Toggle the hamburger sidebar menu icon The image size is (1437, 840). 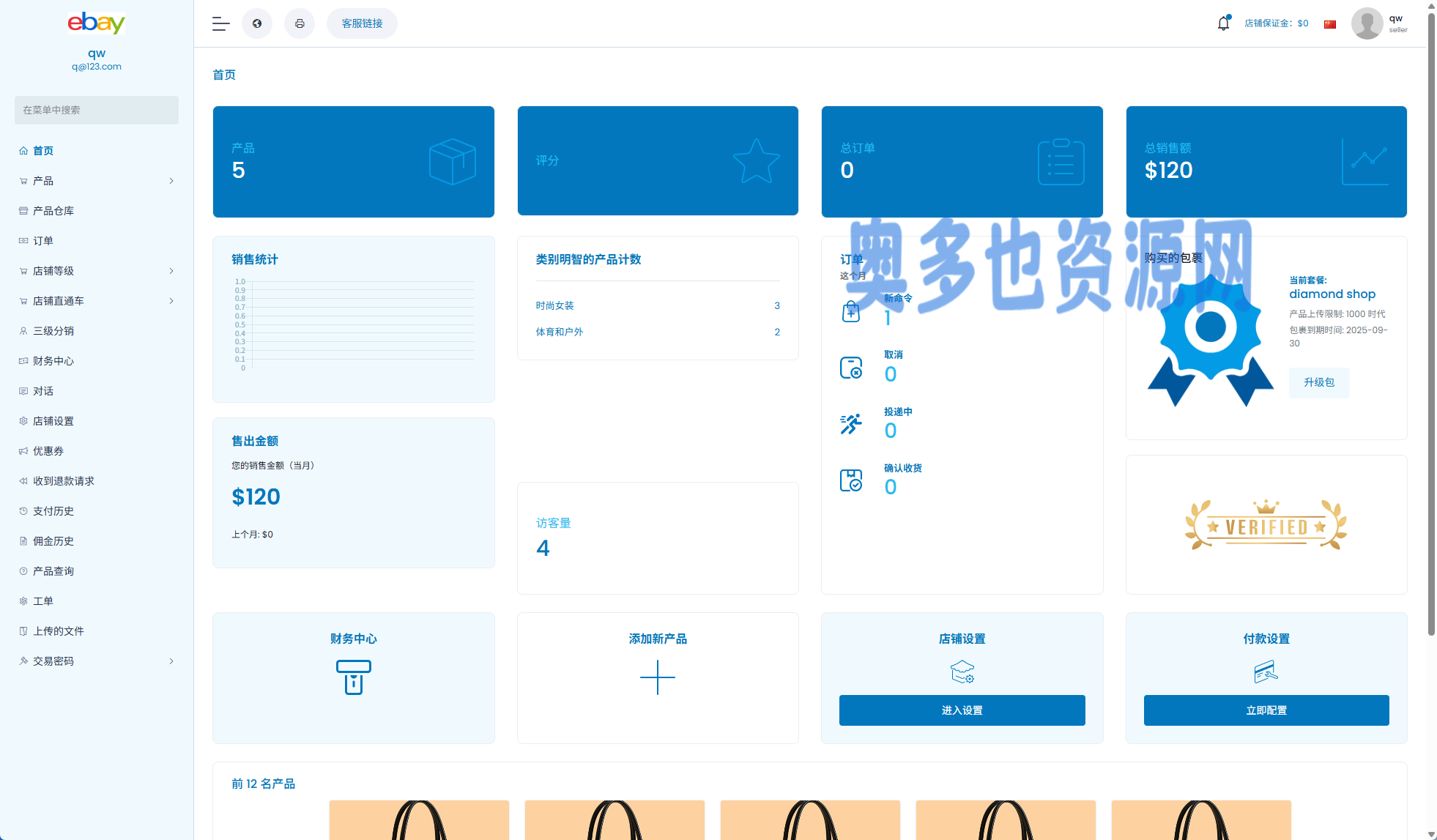point(220,23)
